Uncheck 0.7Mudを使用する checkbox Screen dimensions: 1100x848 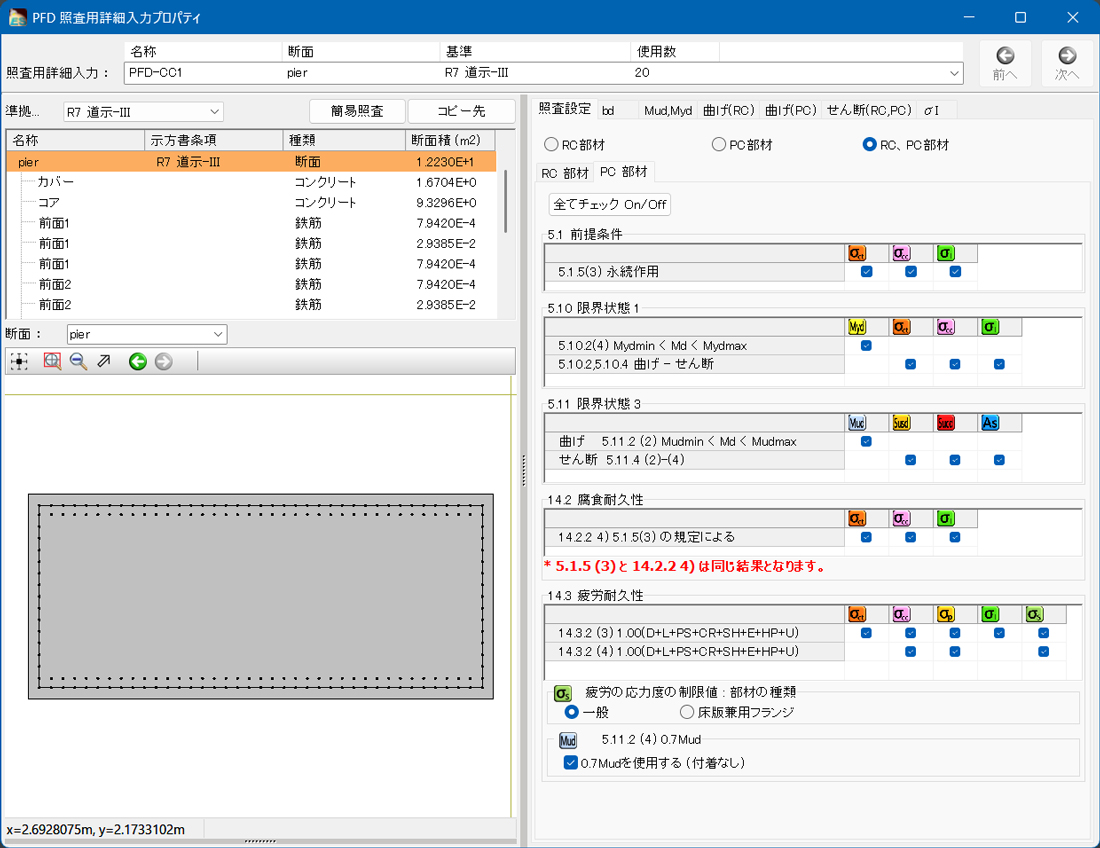[571, 763]
